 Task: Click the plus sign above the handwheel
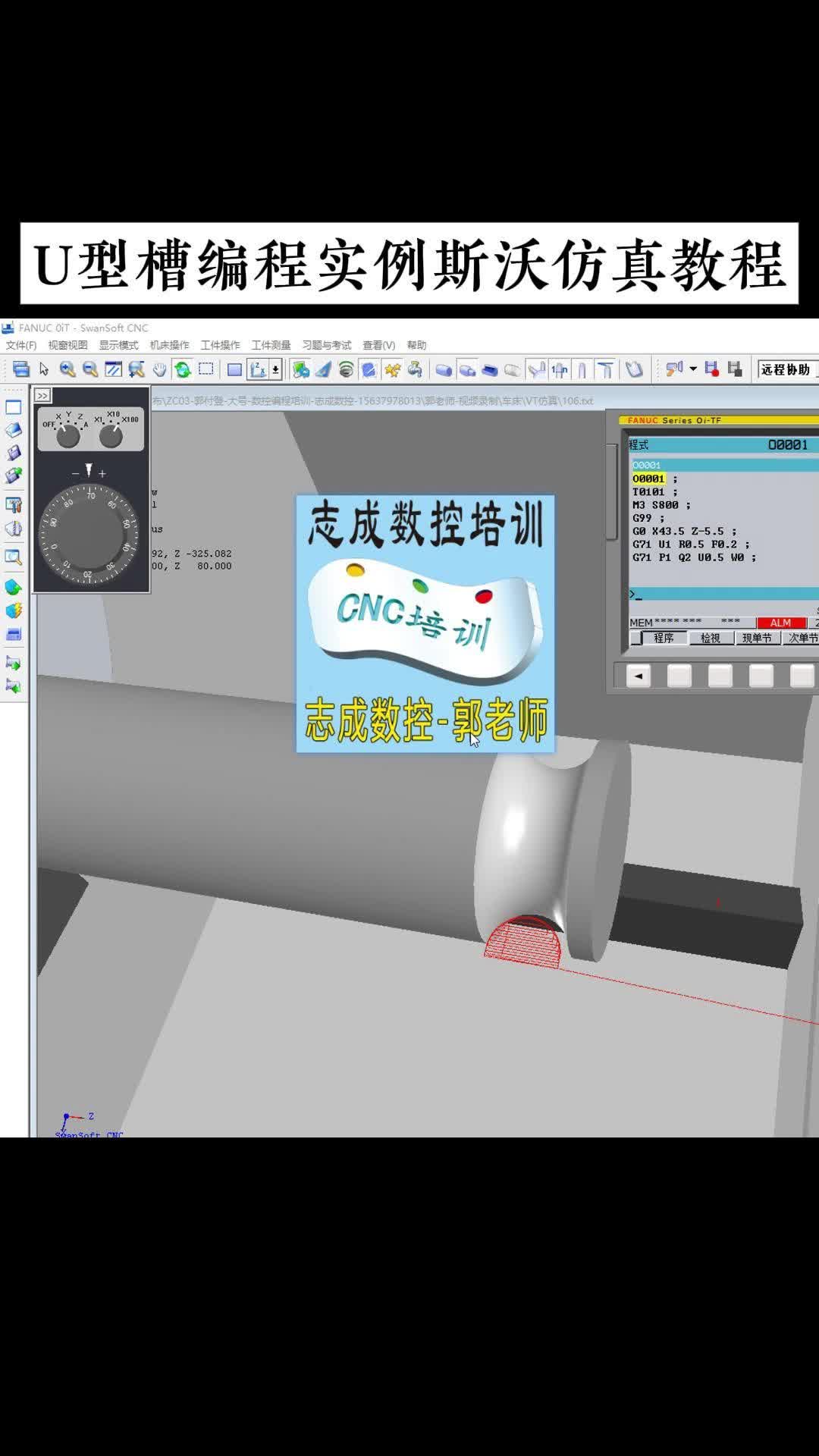click(x=102, y=473)
